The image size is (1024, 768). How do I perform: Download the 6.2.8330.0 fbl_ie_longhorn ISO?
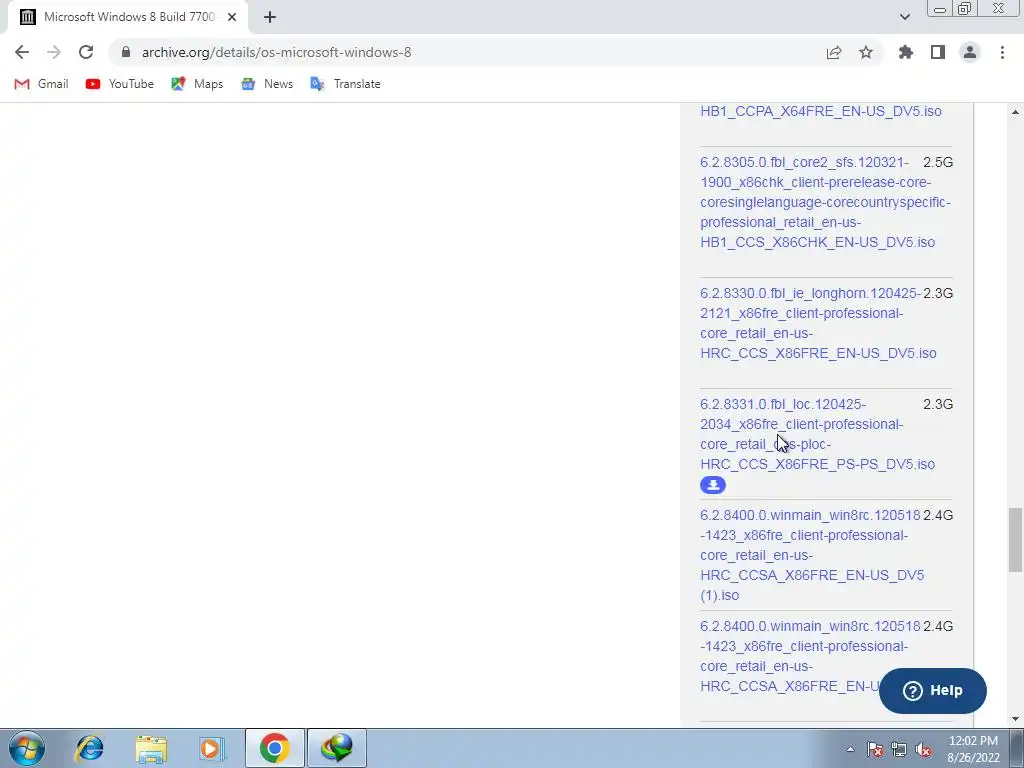818,323
